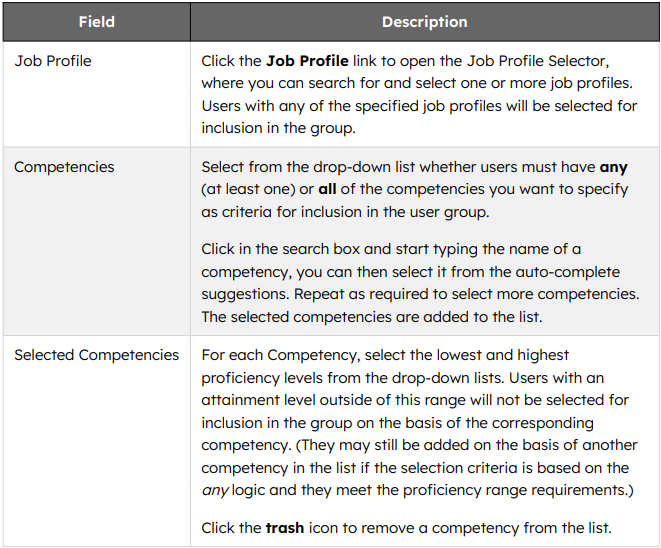The width and height of the screenshot is (661, 548).
Task: Click paragraph starting 'Click in the search box'
Action: click(x=420, y=283)
